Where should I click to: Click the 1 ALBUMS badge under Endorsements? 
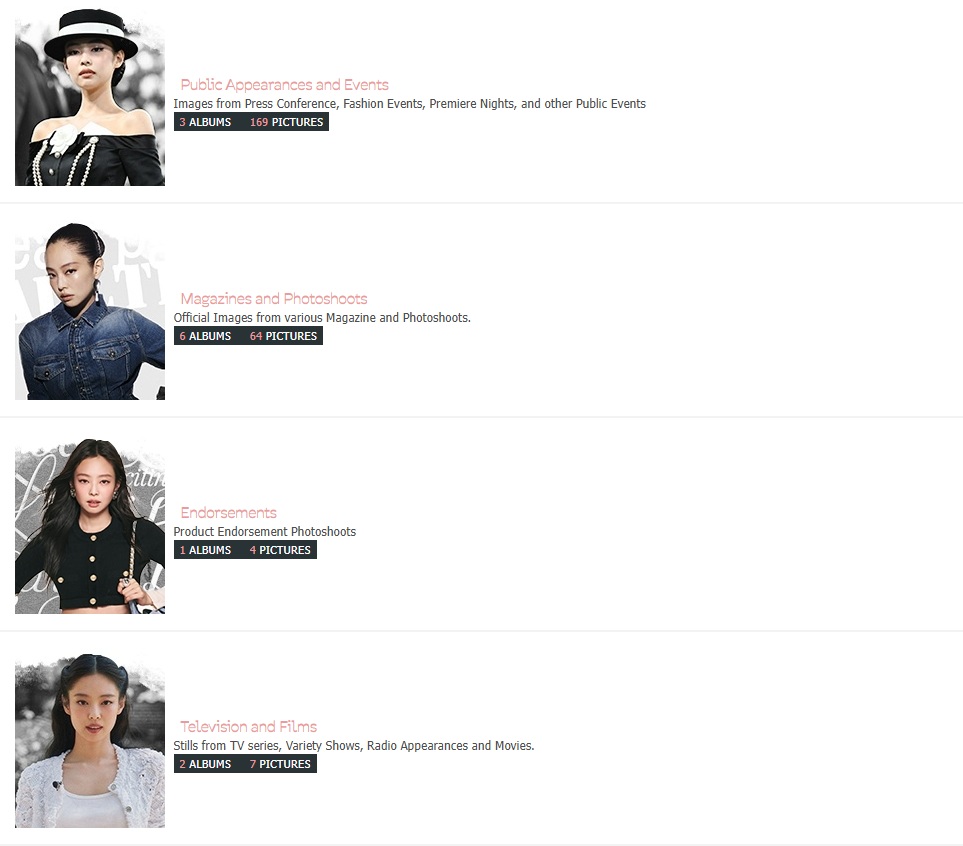click(205, 550)
